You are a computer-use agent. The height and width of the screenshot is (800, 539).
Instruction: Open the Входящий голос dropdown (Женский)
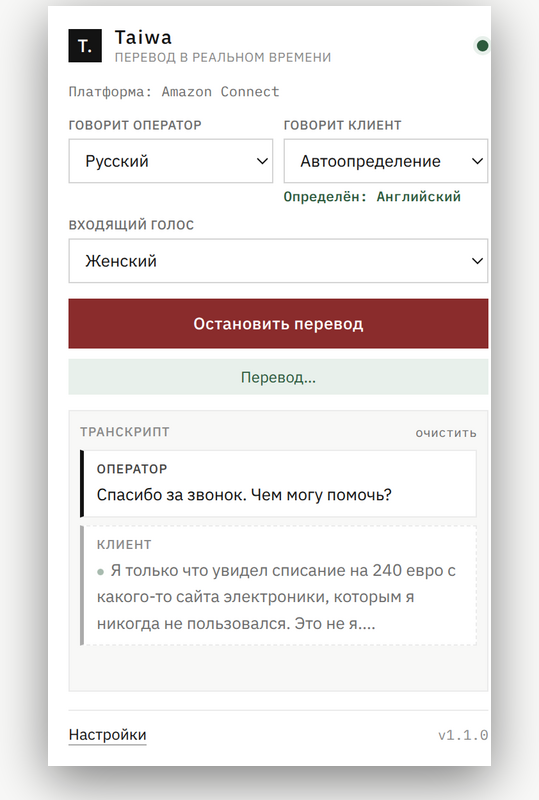(x=278, y=261)
